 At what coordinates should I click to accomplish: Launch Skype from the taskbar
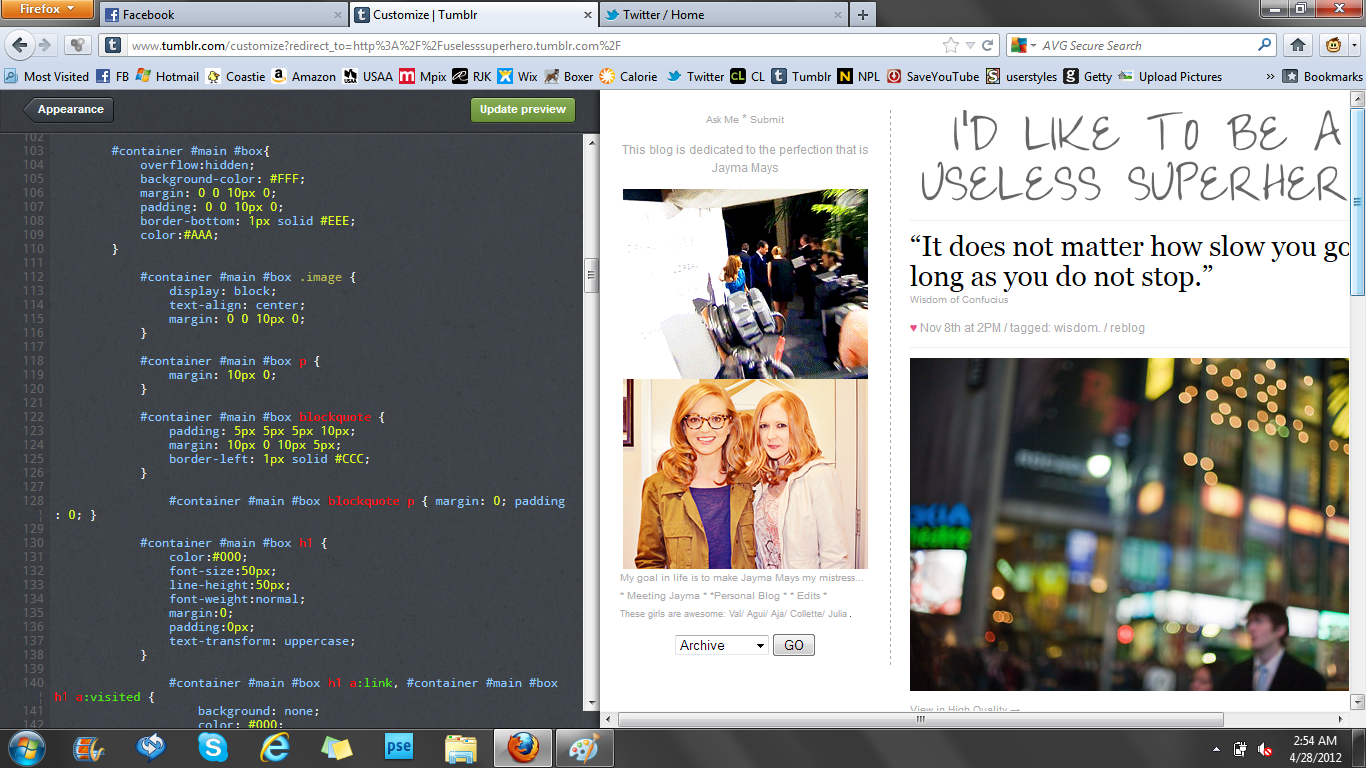click(212, 747)
